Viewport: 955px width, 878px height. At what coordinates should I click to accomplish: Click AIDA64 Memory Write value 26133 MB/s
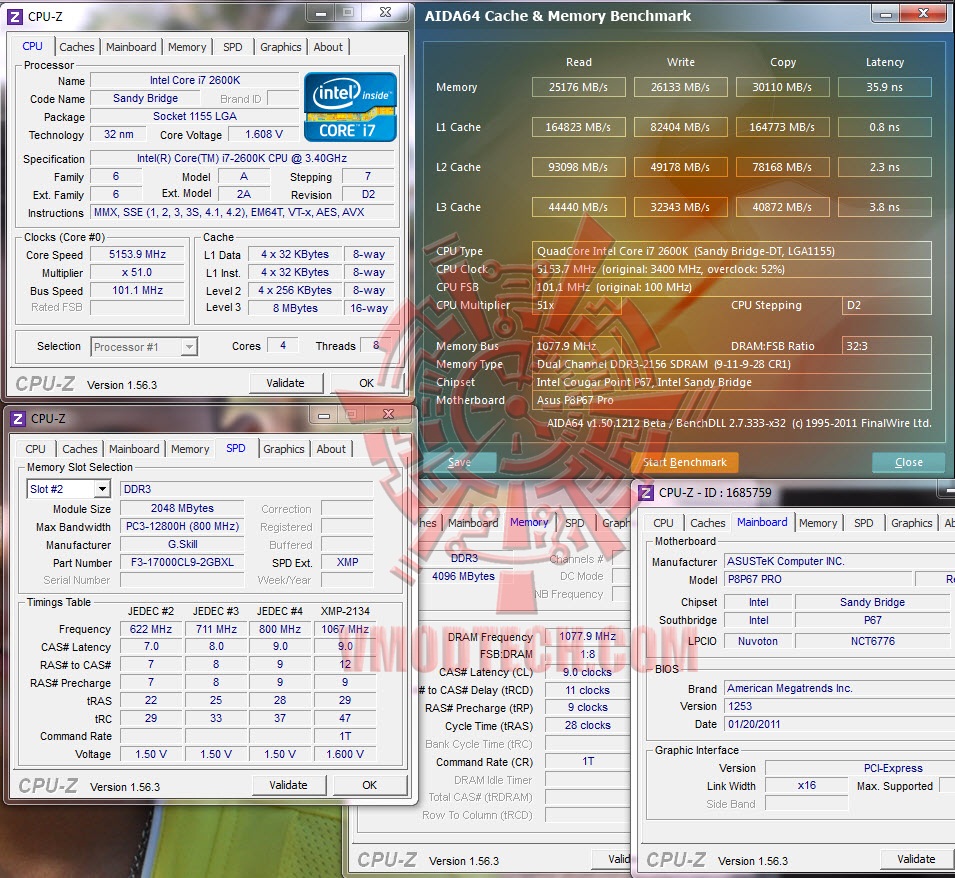680,87
